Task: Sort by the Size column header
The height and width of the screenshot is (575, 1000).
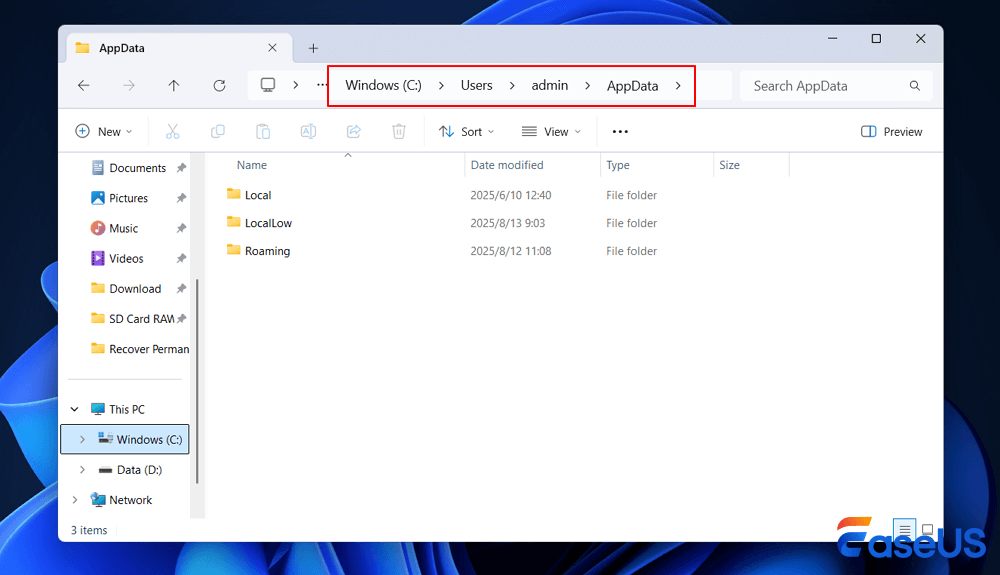Action: 729,165
